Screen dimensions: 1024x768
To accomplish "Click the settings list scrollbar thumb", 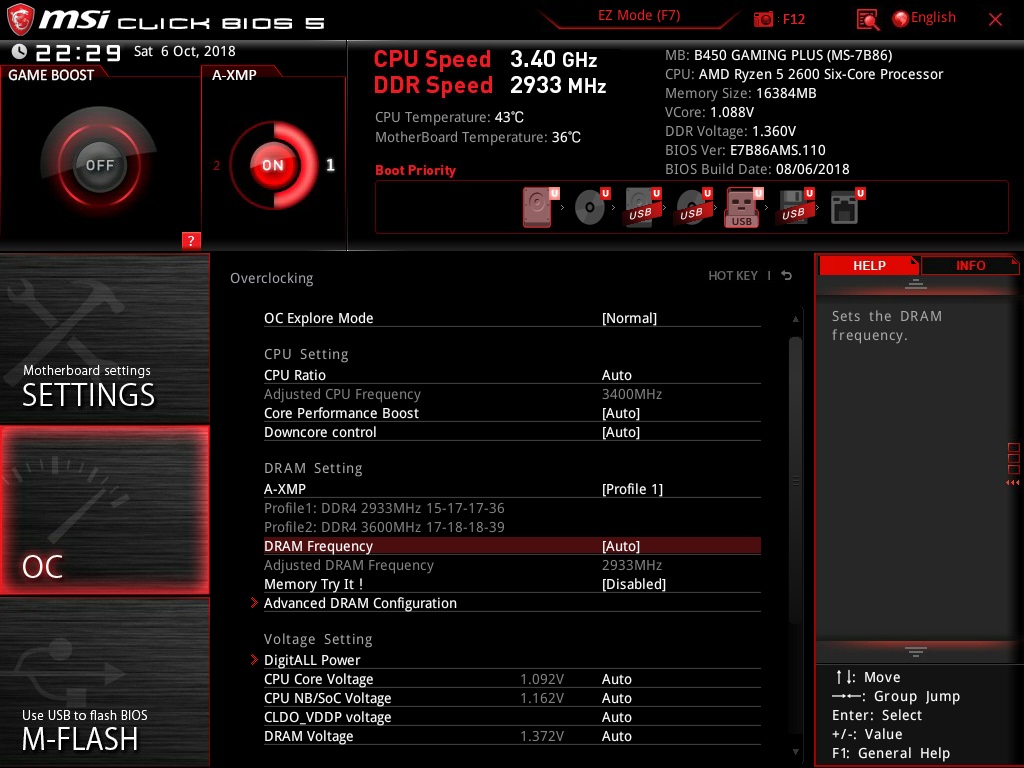I will pos(795,480).
